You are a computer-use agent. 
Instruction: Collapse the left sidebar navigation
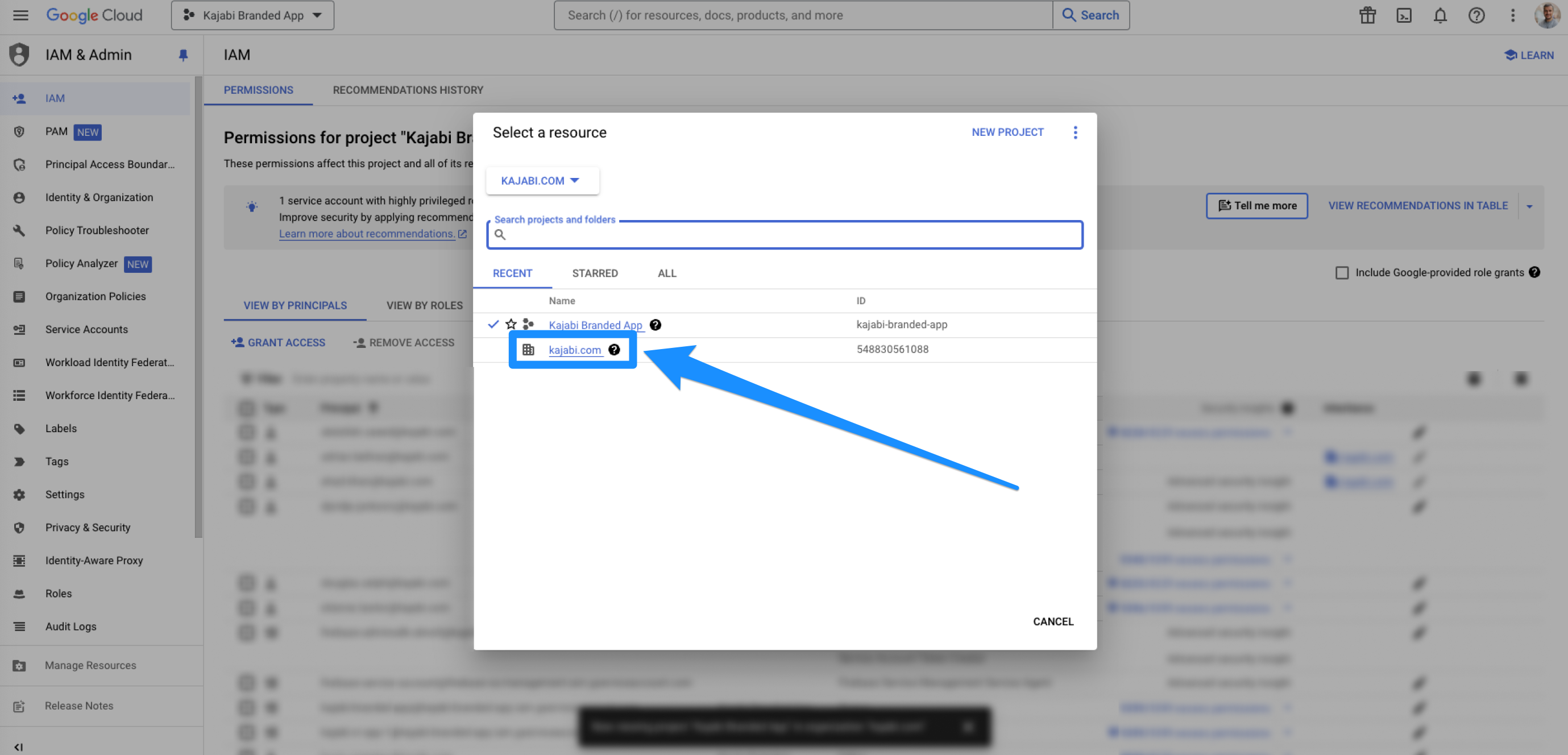click(x=18, y=747)
